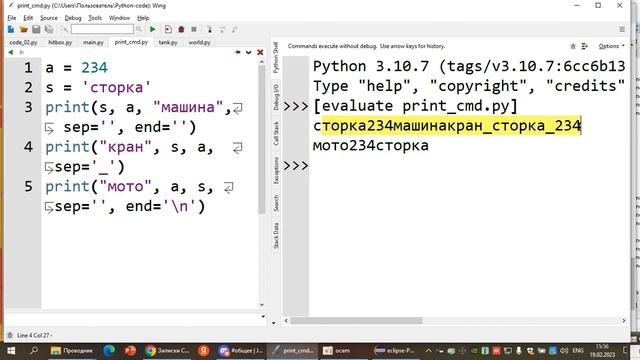
Task: Click the Line 4 Col 27 status text
Action: tap(34, 335)
